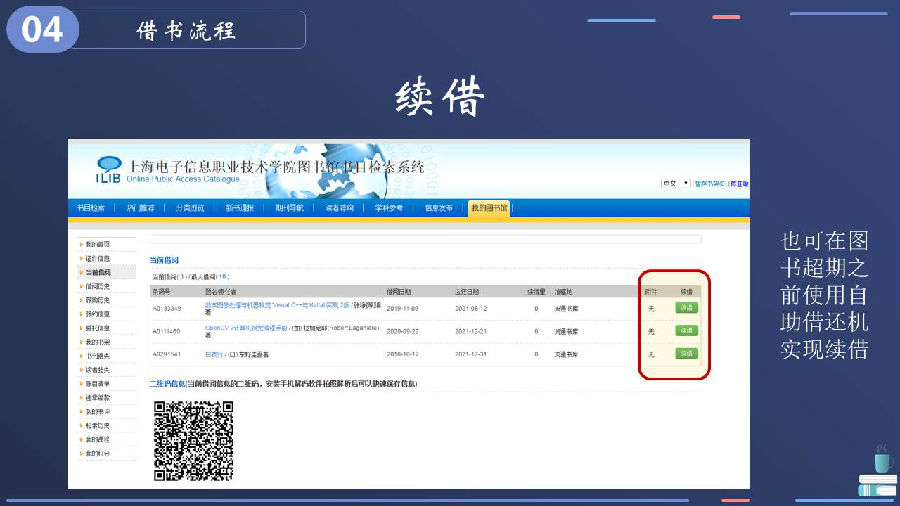The width and height of the screenshot is (900, 506).
Task: Click the 04 slide number badge
Action: [41, 30]
